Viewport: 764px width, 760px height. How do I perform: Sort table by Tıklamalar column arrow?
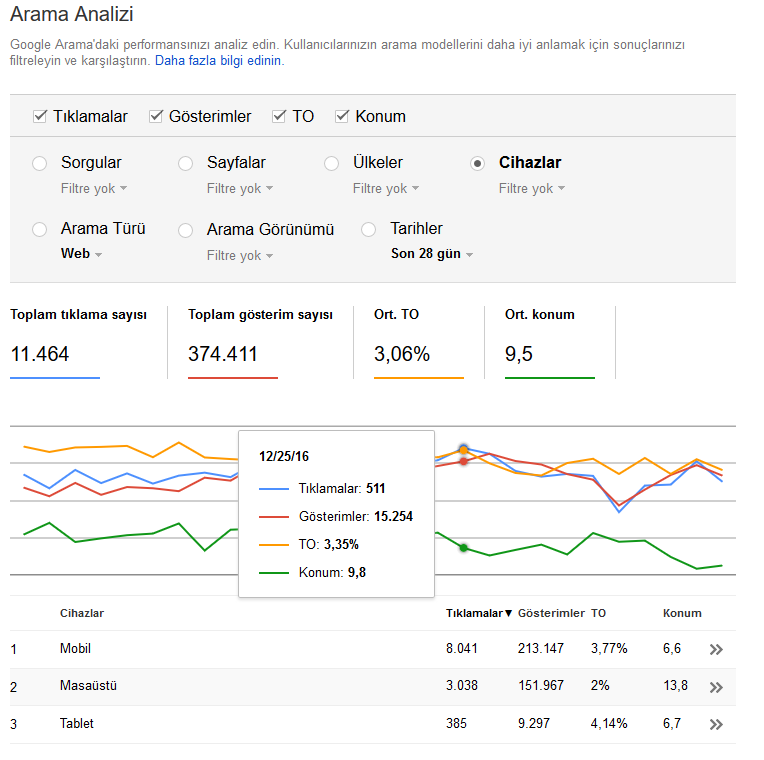508,613
